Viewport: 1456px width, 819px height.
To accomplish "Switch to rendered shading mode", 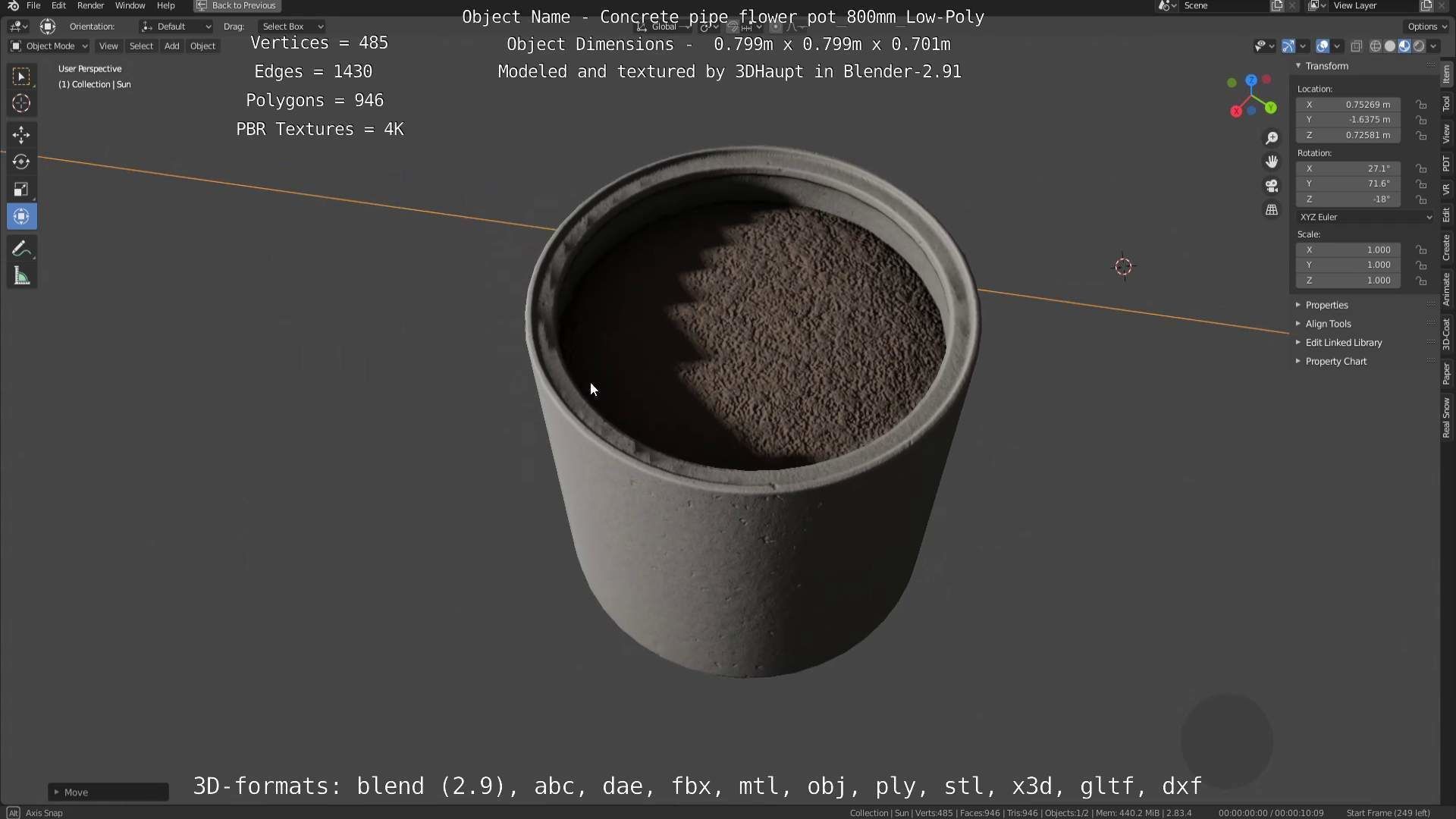I will (x=1418, y=46).
